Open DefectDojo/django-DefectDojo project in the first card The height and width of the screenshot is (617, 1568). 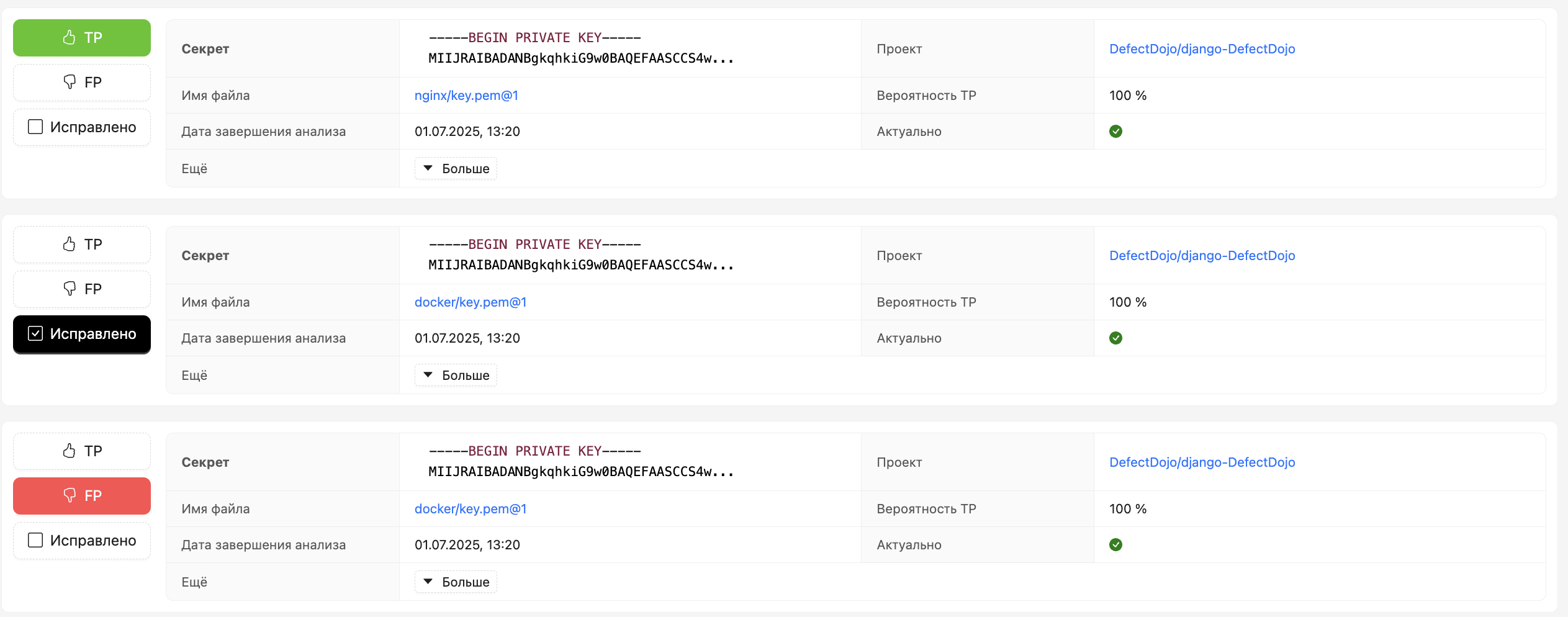coord(1202,49)
